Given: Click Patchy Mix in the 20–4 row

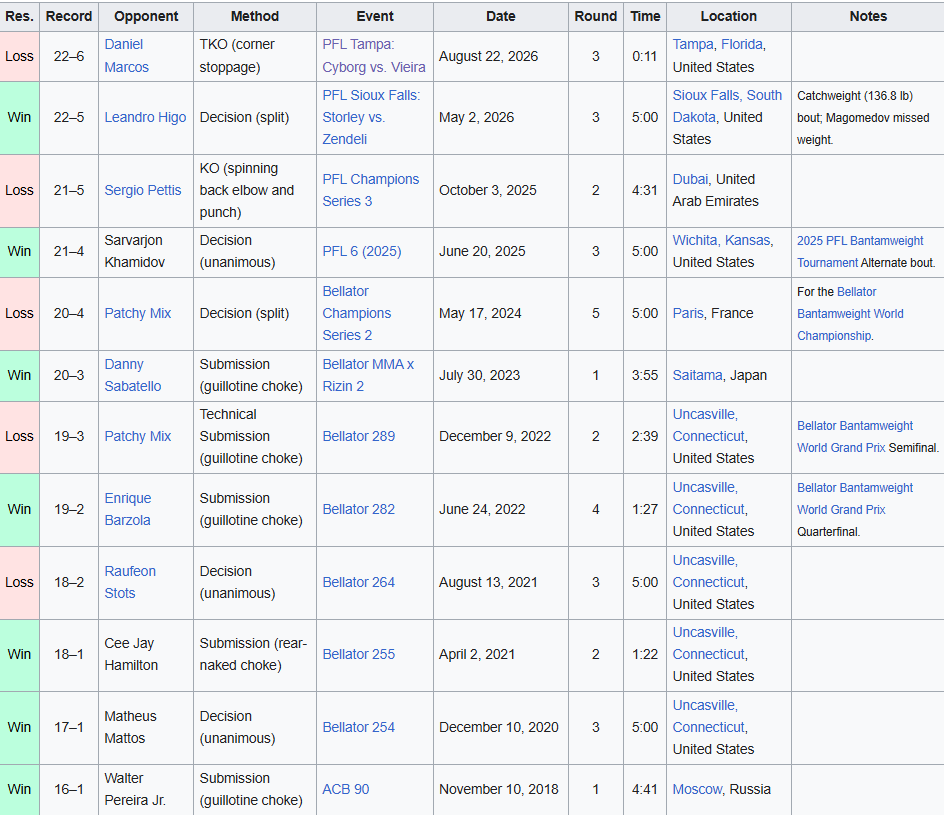Looking at the screenshot, I should [137, 313].
